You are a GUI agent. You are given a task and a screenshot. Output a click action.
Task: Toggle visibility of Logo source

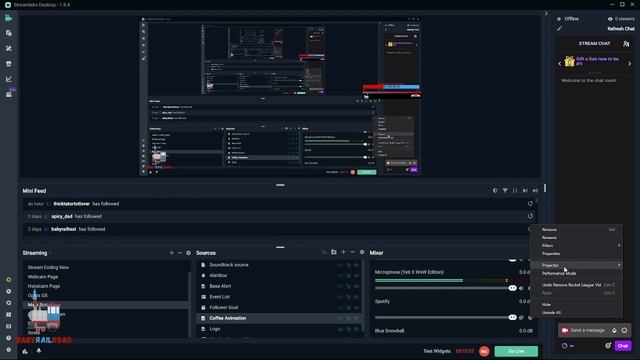point(356,329)
